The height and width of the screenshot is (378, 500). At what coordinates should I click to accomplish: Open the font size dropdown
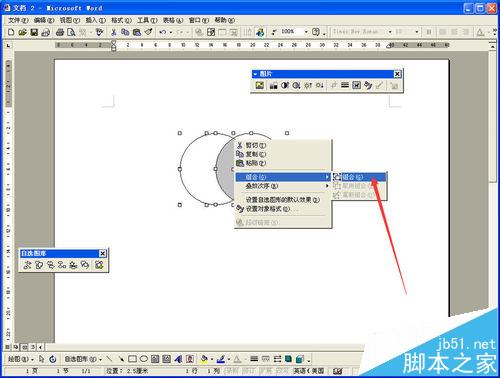tap(417, 32)
